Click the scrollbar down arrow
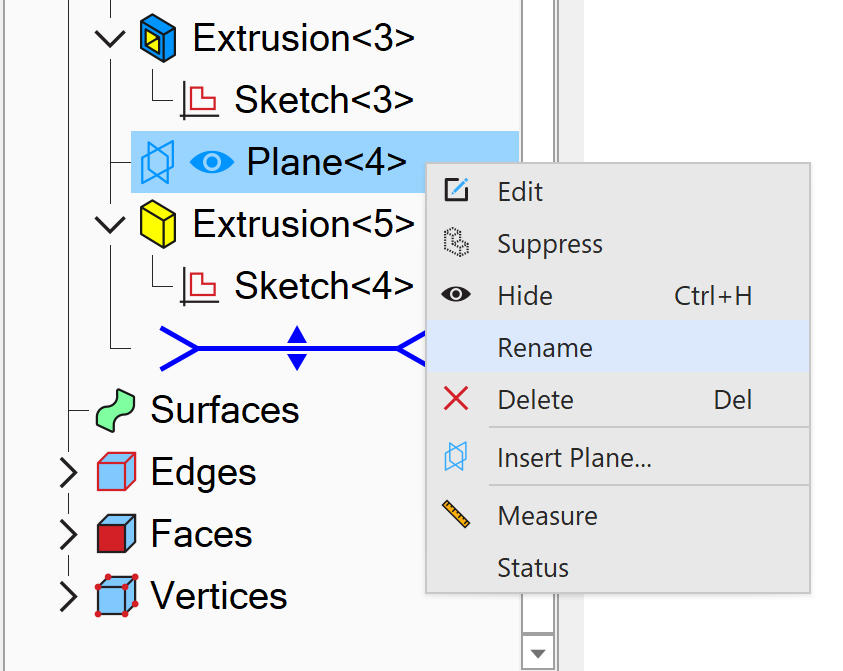 pos(538,653)
